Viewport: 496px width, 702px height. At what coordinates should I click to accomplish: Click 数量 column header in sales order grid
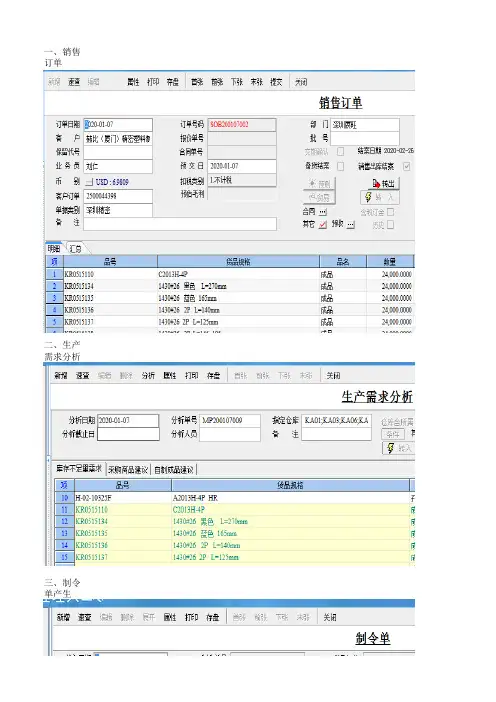pyautogui.click(x=390, y=261)
